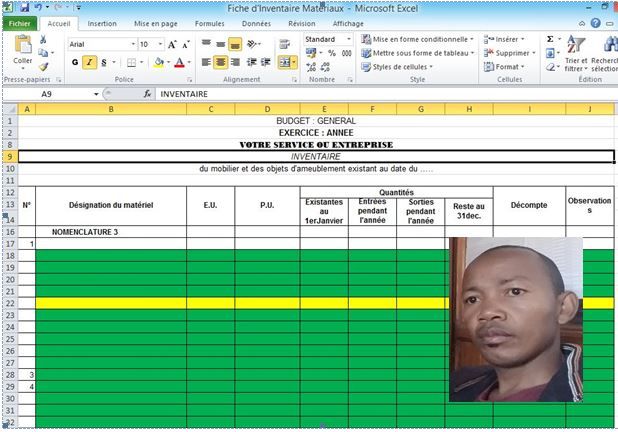Click the Insérer cells button
This screenshot has width=618, height=432.
click(504, 39)
